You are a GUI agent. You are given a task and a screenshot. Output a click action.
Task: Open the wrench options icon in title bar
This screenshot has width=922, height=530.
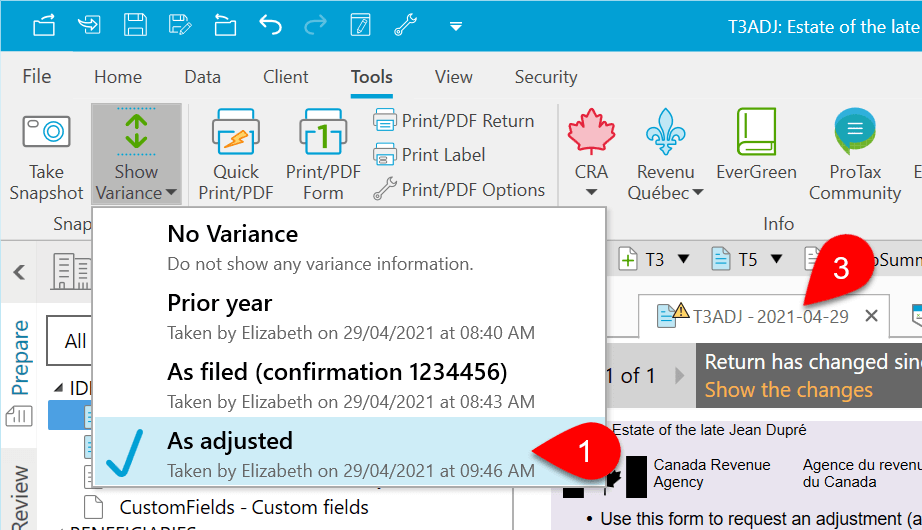tap(405, 25)
